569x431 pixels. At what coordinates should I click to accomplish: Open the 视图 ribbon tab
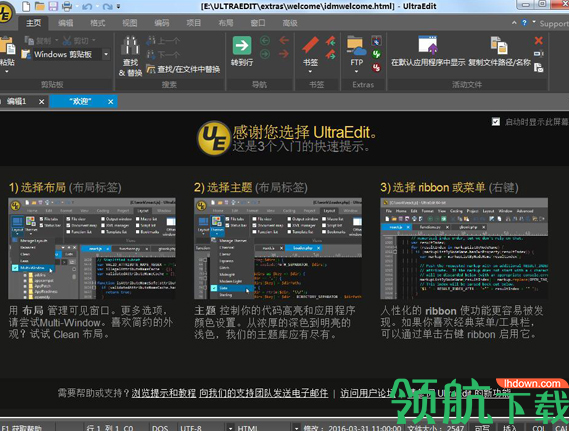click(130, 23)
